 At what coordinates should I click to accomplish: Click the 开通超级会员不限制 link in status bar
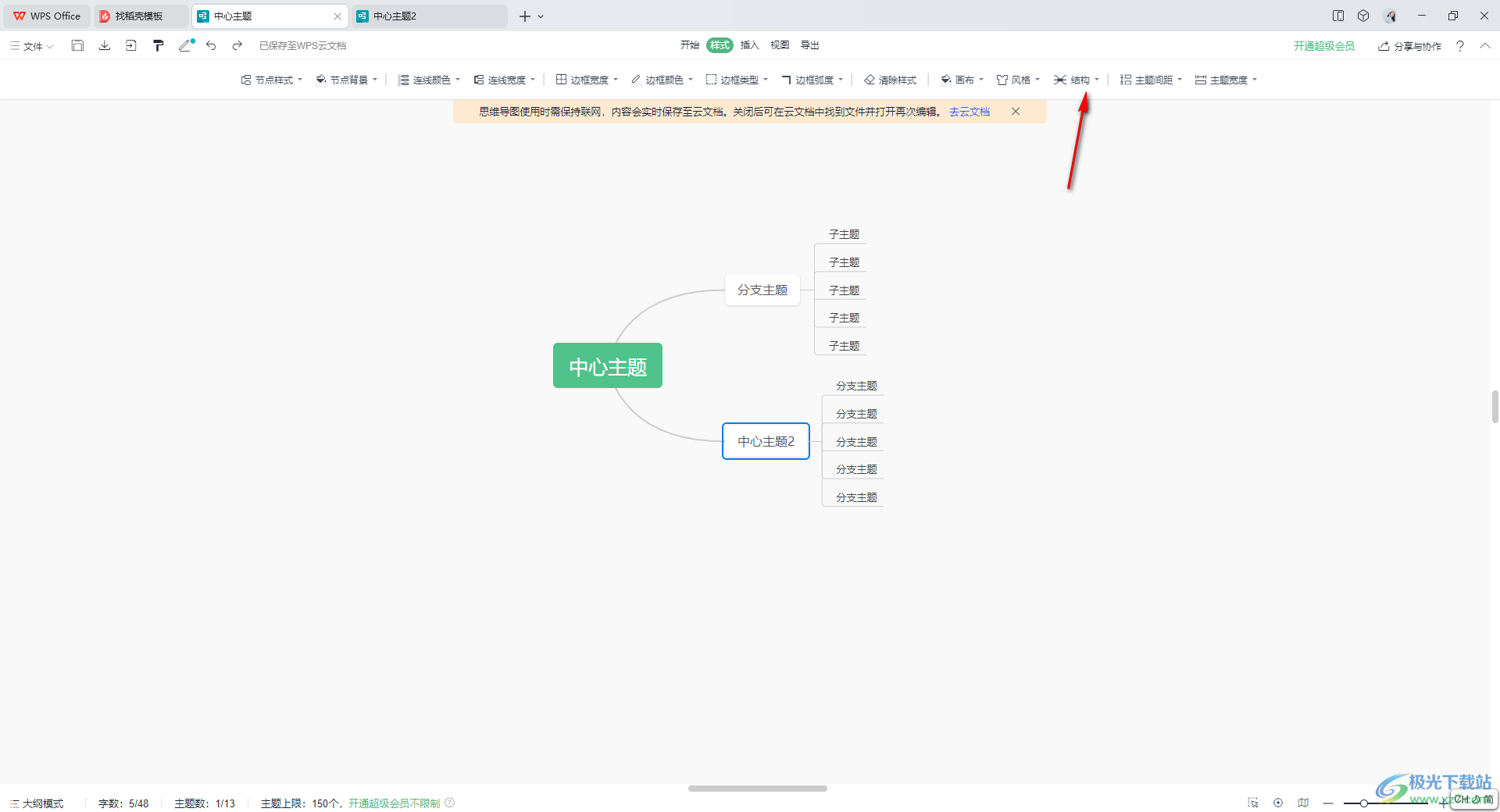(394, 803)
